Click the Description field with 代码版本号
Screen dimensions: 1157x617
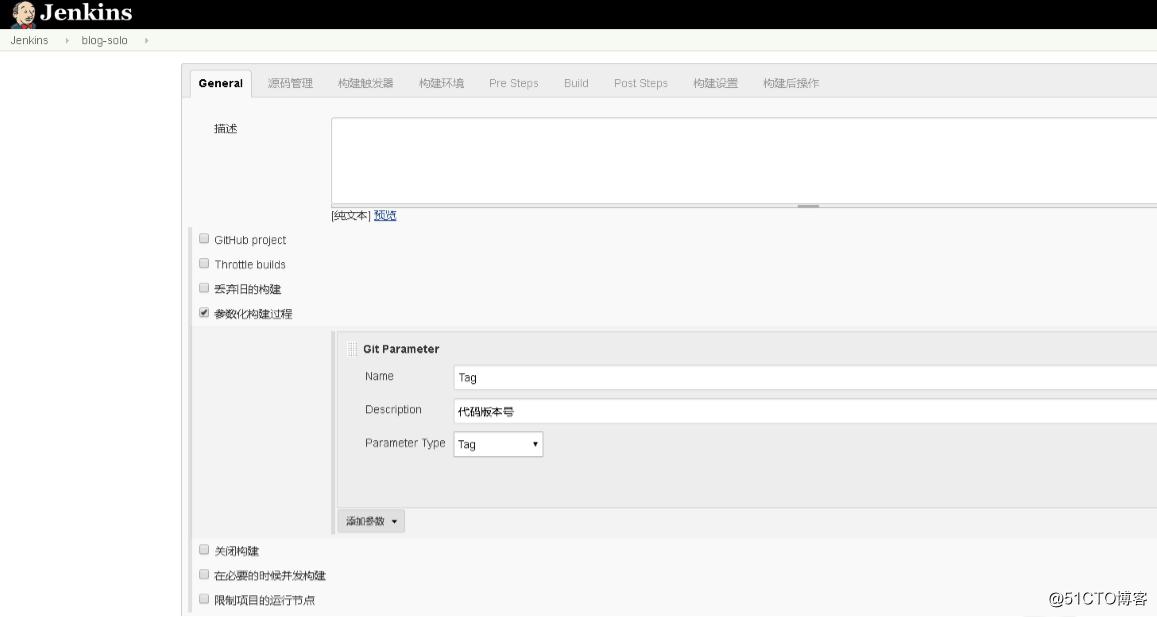(600, 410)
